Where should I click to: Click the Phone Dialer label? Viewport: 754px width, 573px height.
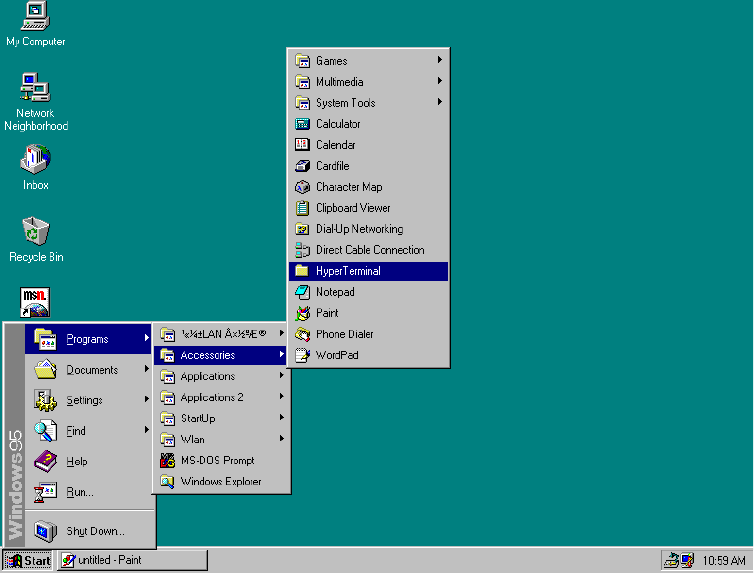click(x=344, y=334)
